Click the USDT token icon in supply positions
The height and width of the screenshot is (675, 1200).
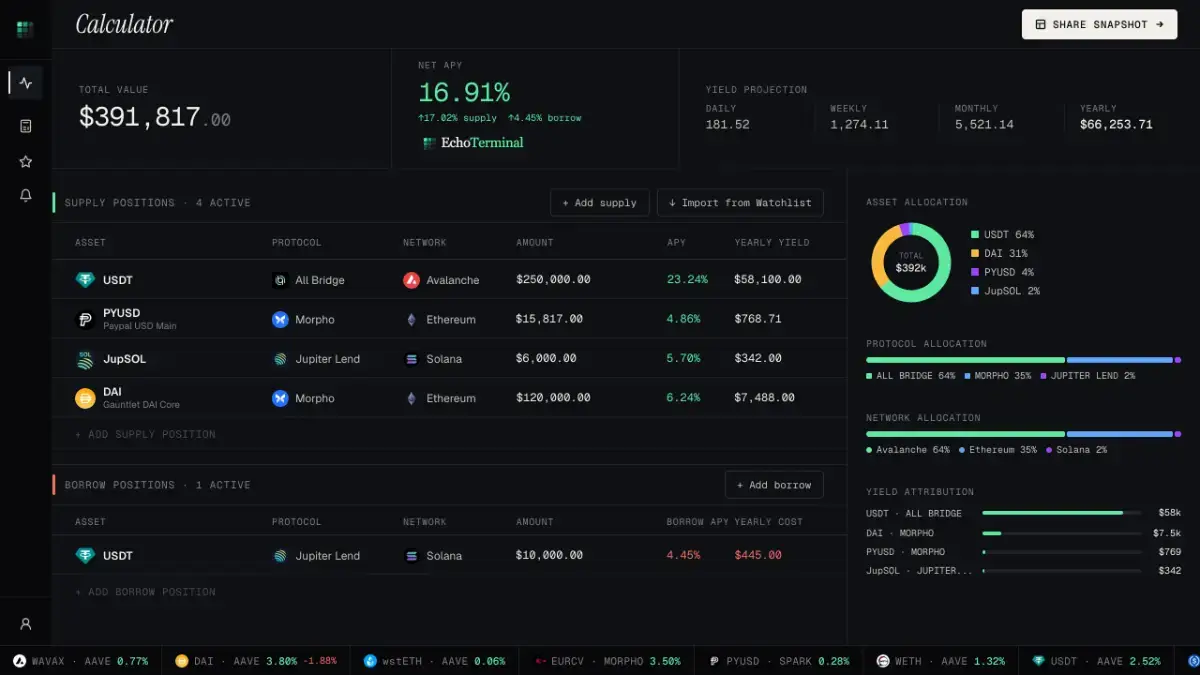pyautogui.click(x=85, y=280)
